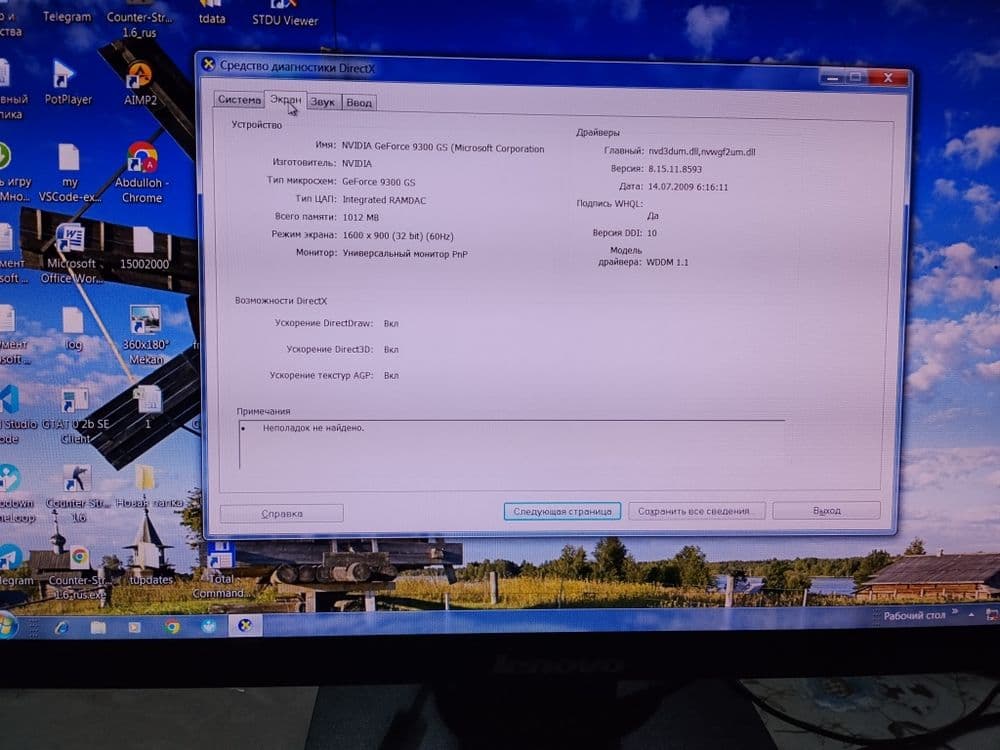Click inside the Примечания notes box
The height and width of the screenshot is (750, 1000).
(511, 445)
